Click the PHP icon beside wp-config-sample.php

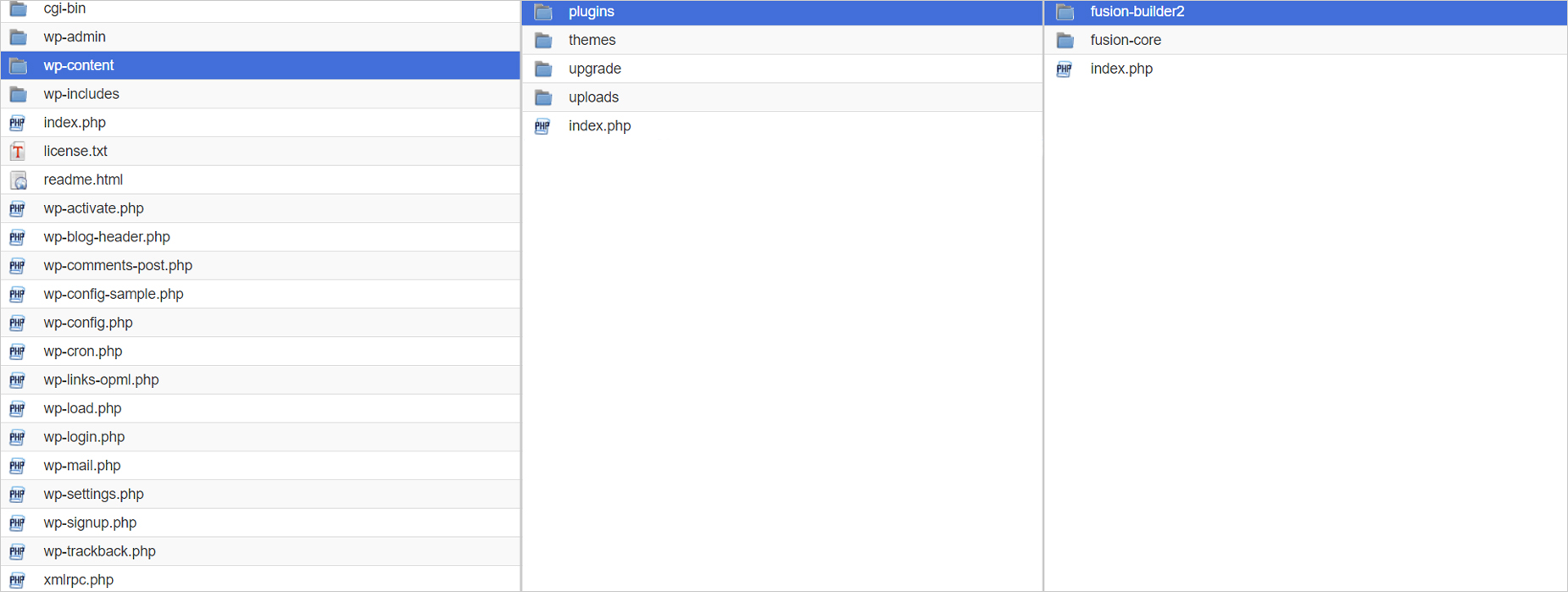(17, 295)
